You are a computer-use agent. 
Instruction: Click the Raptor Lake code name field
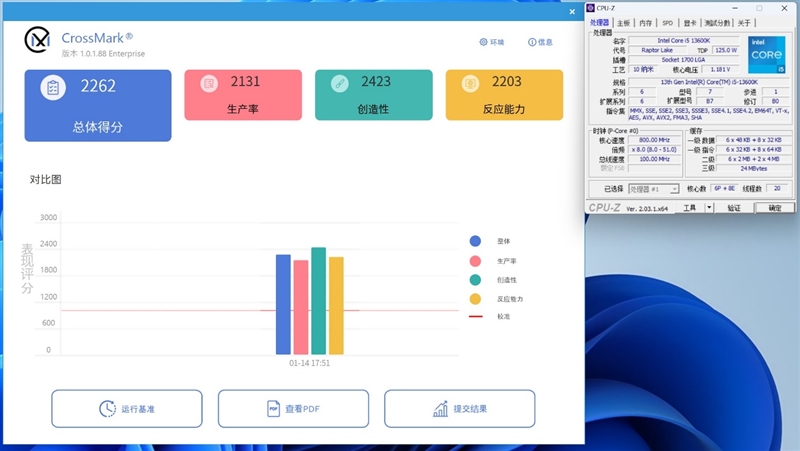tap(657, 50)
